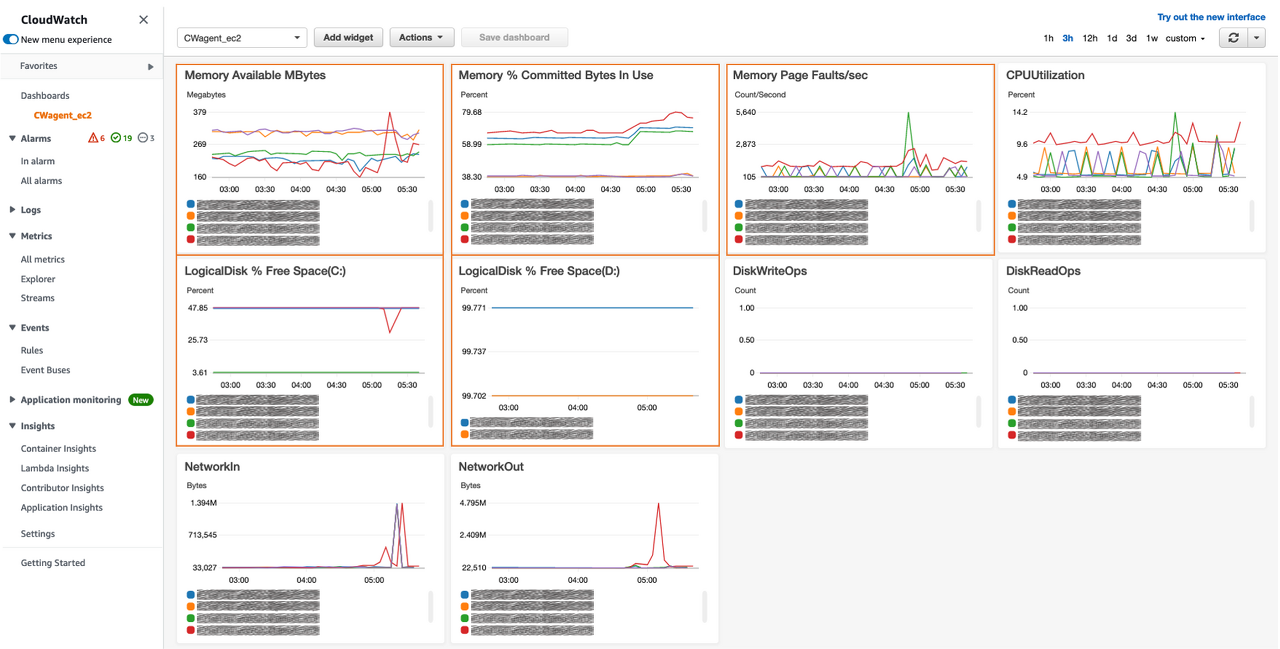Click blue legend swatch in Memory Available MBytes
Image resolution: width=1280 pixels, height=649 pixels.
click(191, 204)
